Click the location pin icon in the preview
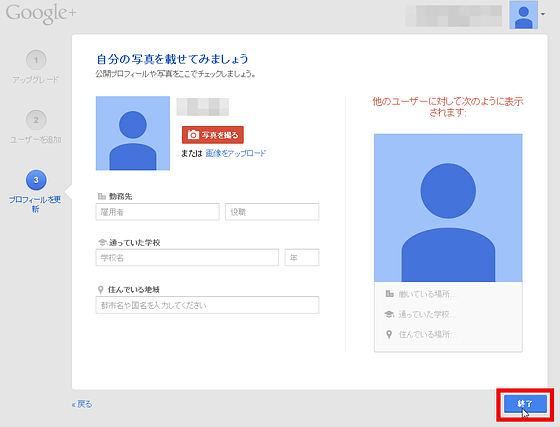Image resolution: width=560 pixels, height=427 pixels. pos(389,335)
